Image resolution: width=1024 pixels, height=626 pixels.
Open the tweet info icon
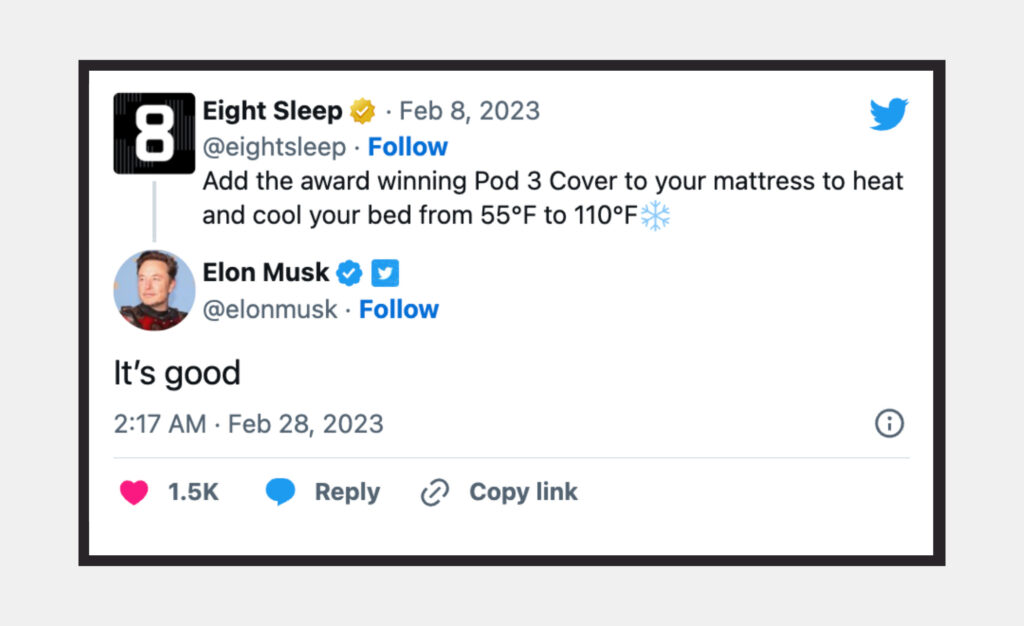point(889,424)
